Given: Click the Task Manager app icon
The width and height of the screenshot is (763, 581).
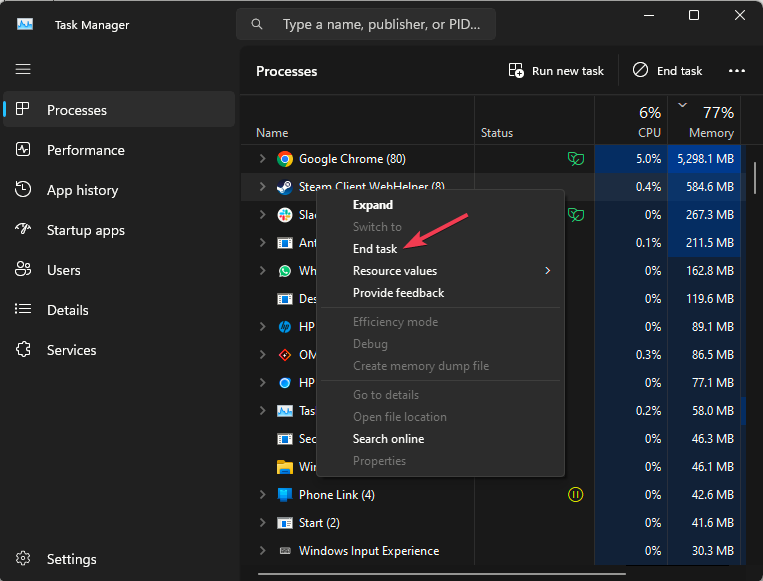Looking at the screenshot, I should [x=25, y=24].
